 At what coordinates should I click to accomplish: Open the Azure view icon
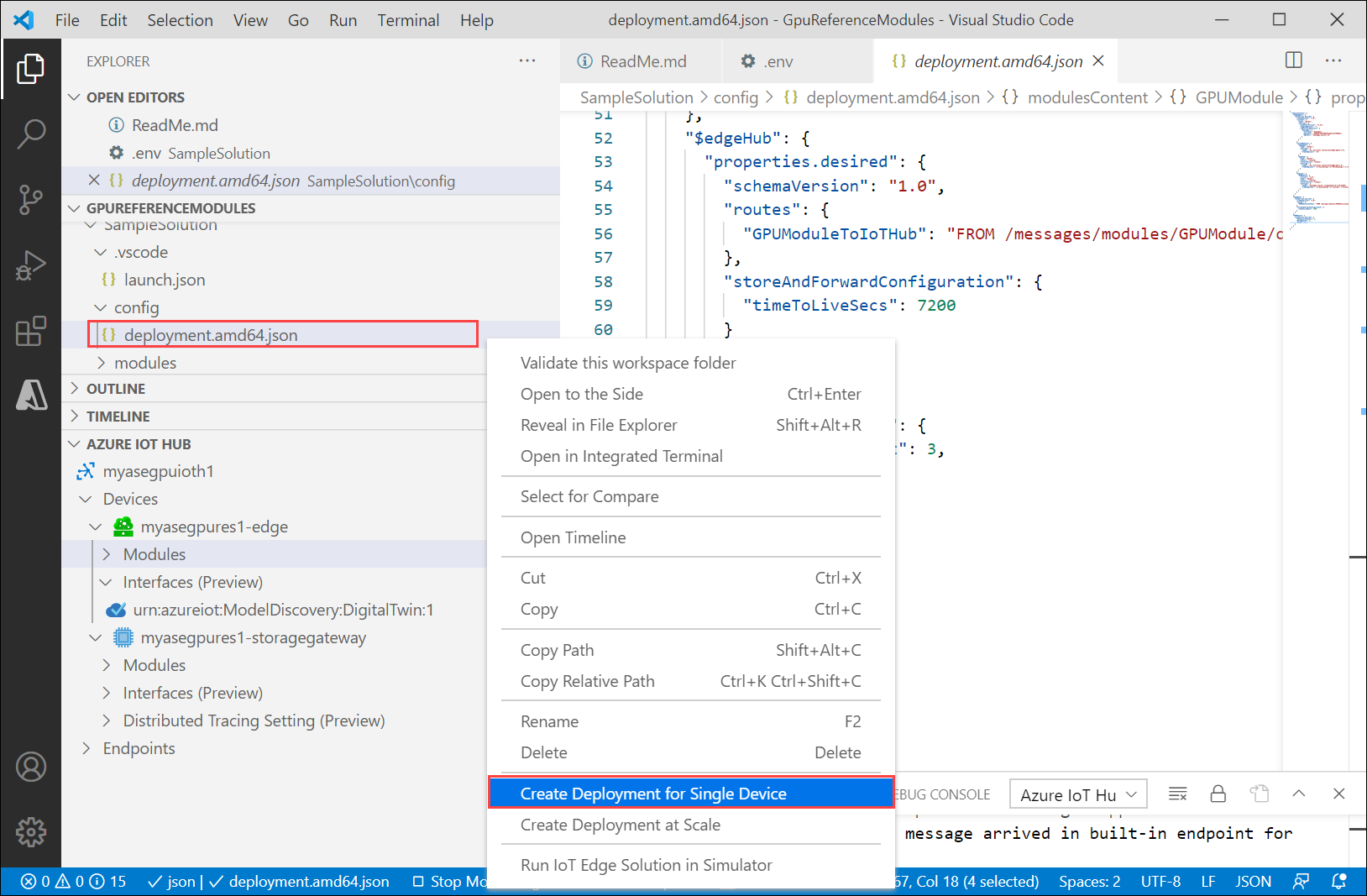click(x=31, y=394)
